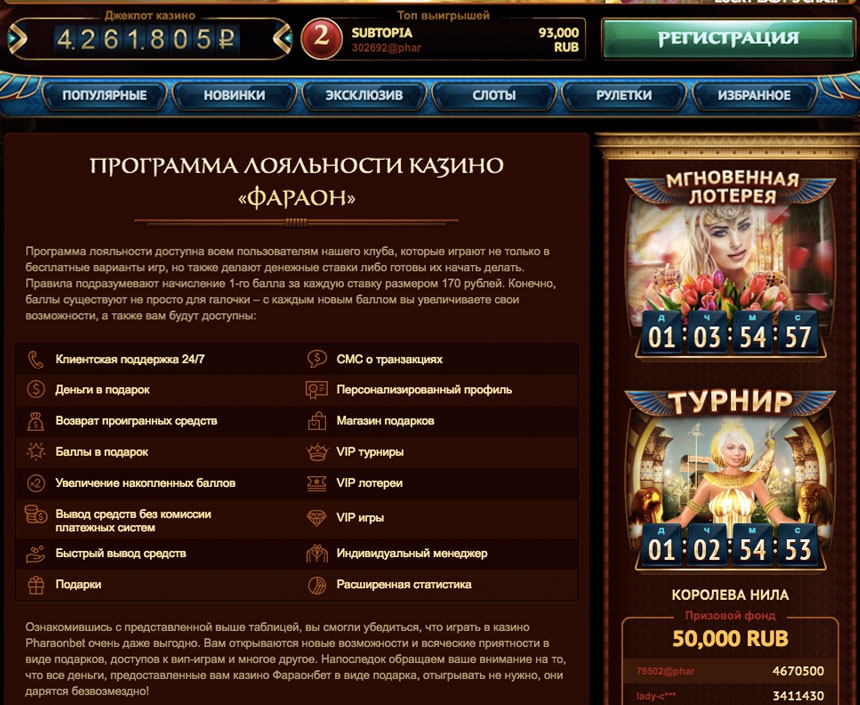Click the gift box icon next to Подарки
The height and width of the screenshot is (705, 860).
[36, 585]
